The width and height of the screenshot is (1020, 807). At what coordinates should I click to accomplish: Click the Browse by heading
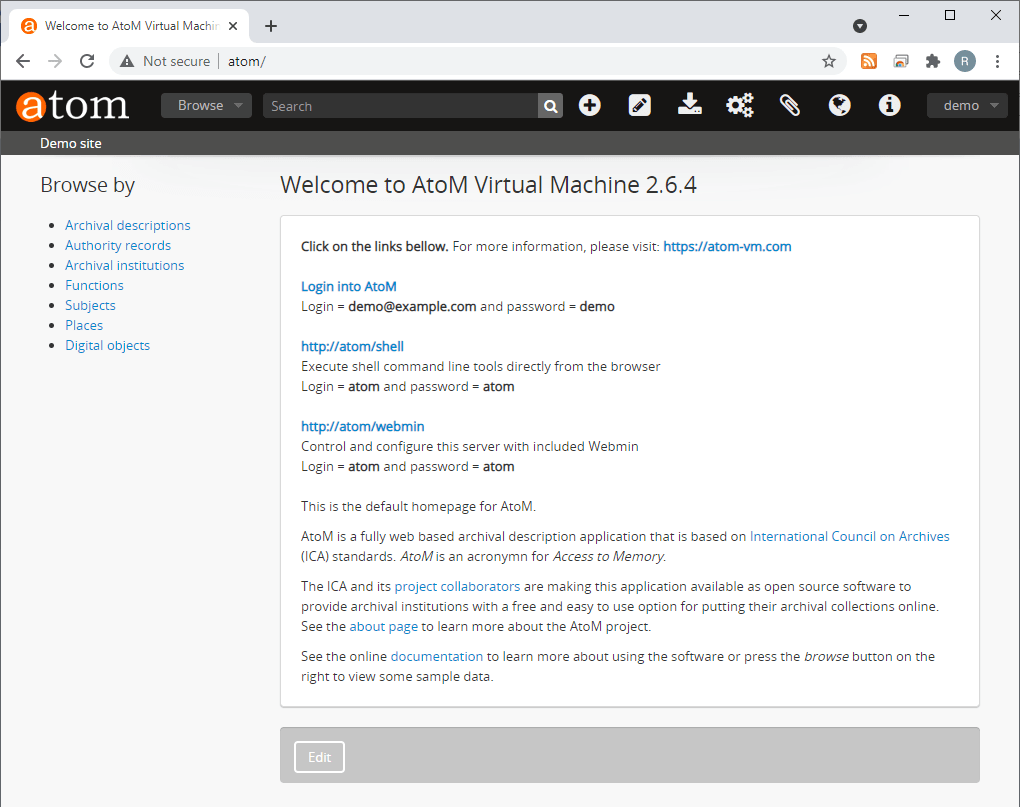point(88,186)
